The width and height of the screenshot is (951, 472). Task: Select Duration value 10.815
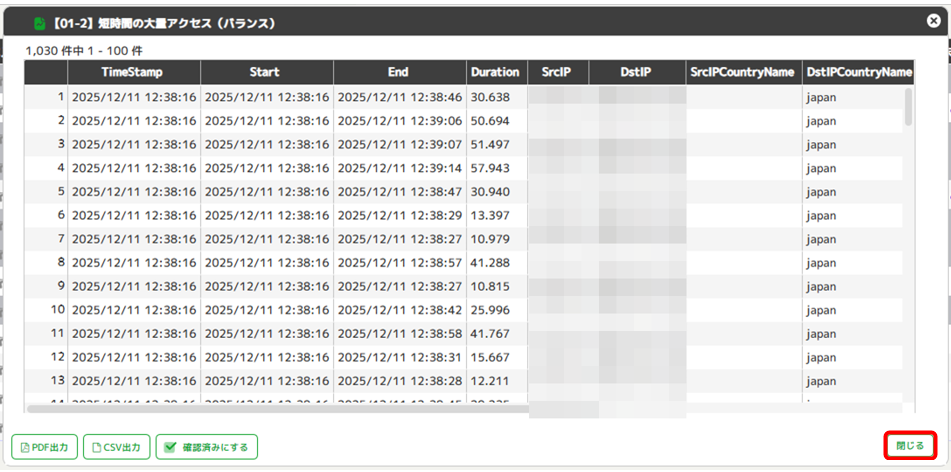click(490, 286)
